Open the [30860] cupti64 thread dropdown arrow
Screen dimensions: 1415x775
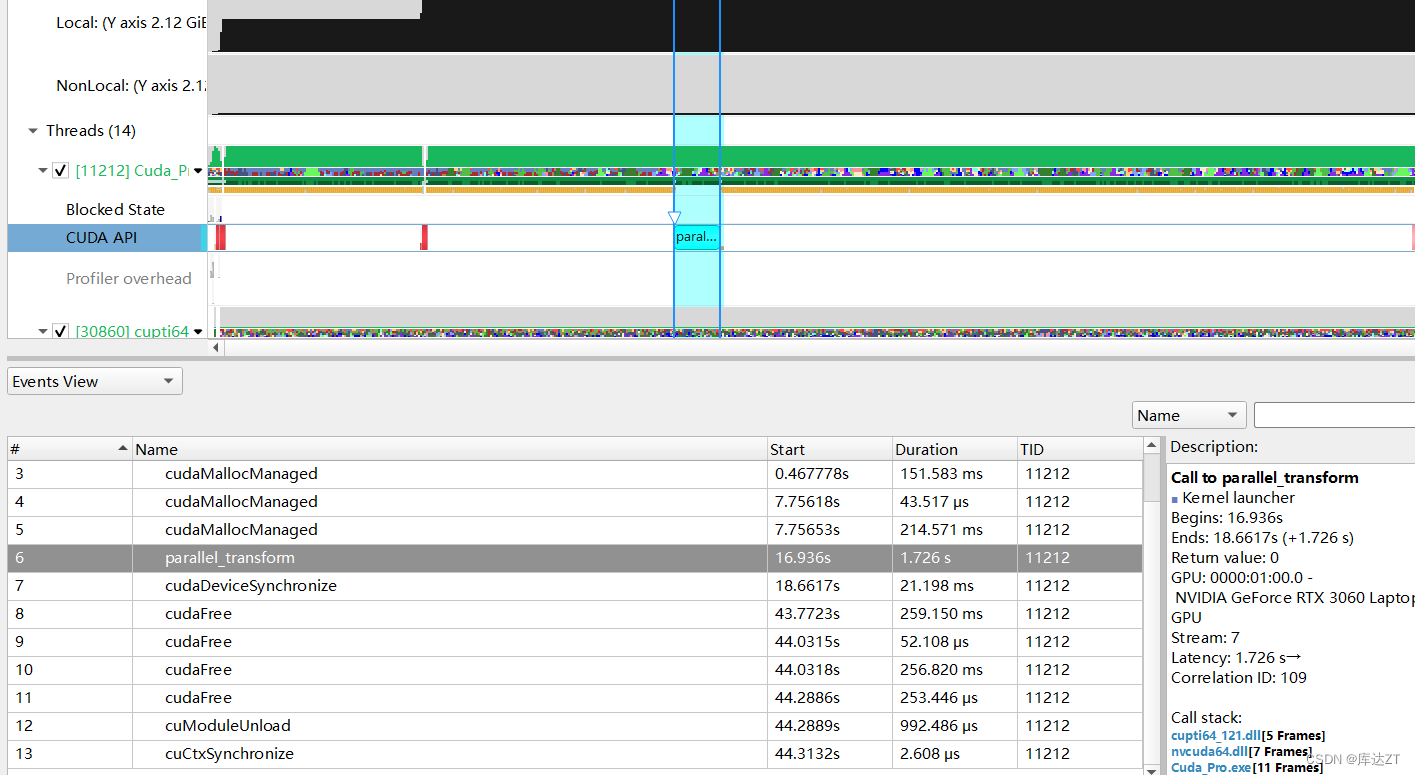click(x=198, y=331)
